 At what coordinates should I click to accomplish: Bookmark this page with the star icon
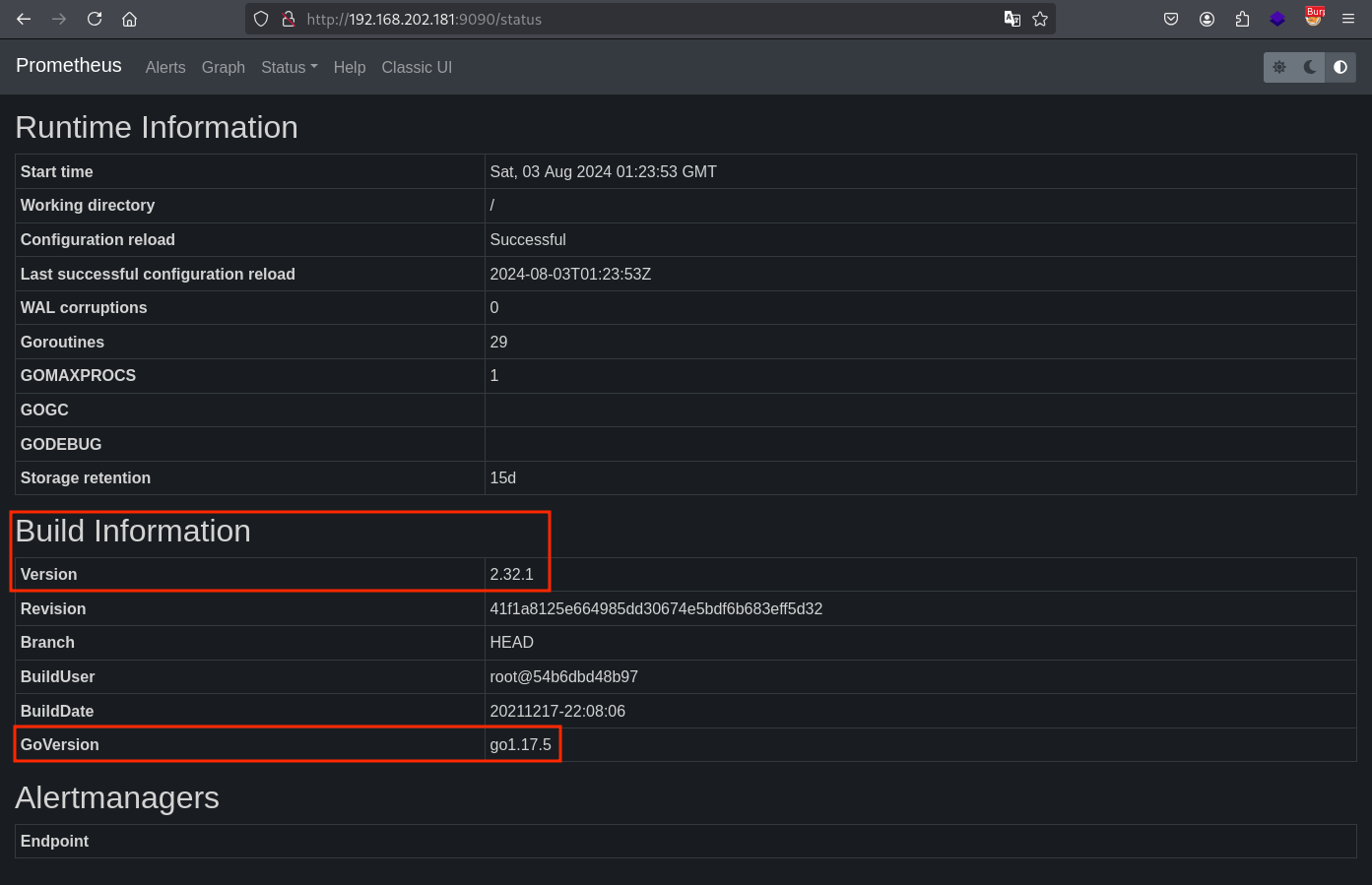[x=1040, y=19]
